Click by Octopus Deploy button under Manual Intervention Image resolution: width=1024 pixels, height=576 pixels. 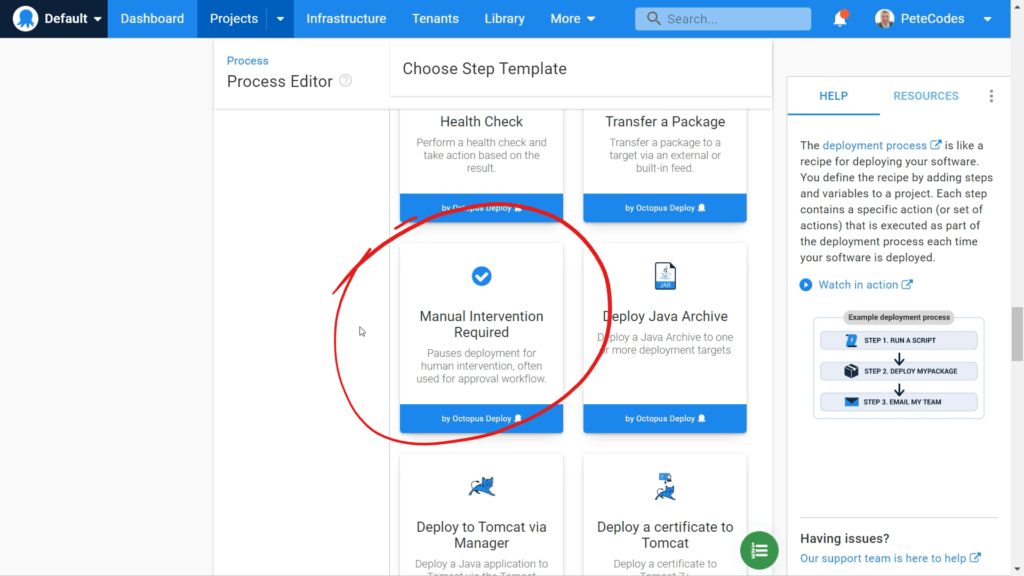pos(481,419)
